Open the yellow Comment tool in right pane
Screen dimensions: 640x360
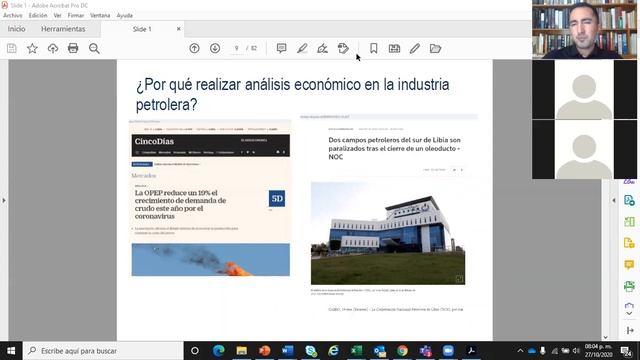pos(629,265)
